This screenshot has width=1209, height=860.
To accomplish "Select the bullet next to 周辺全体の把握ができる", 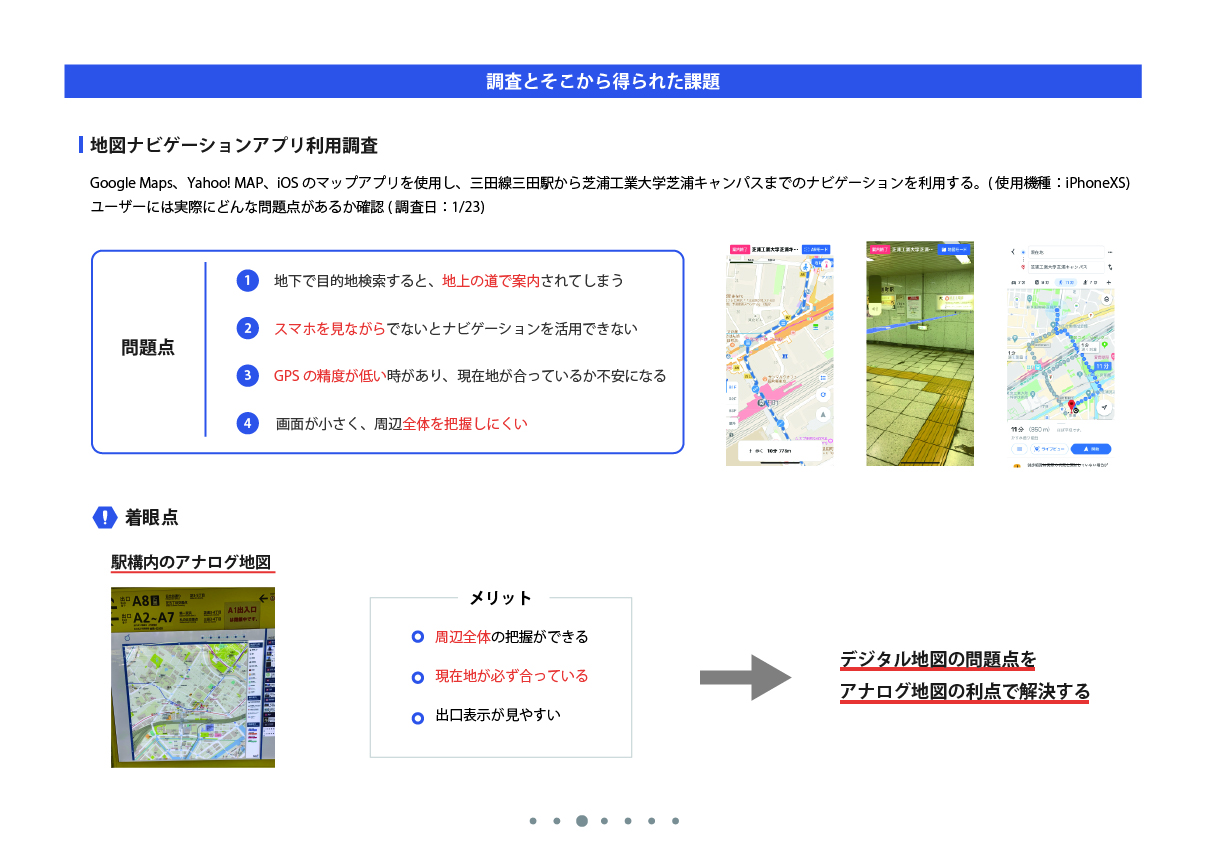I will 418,637.
